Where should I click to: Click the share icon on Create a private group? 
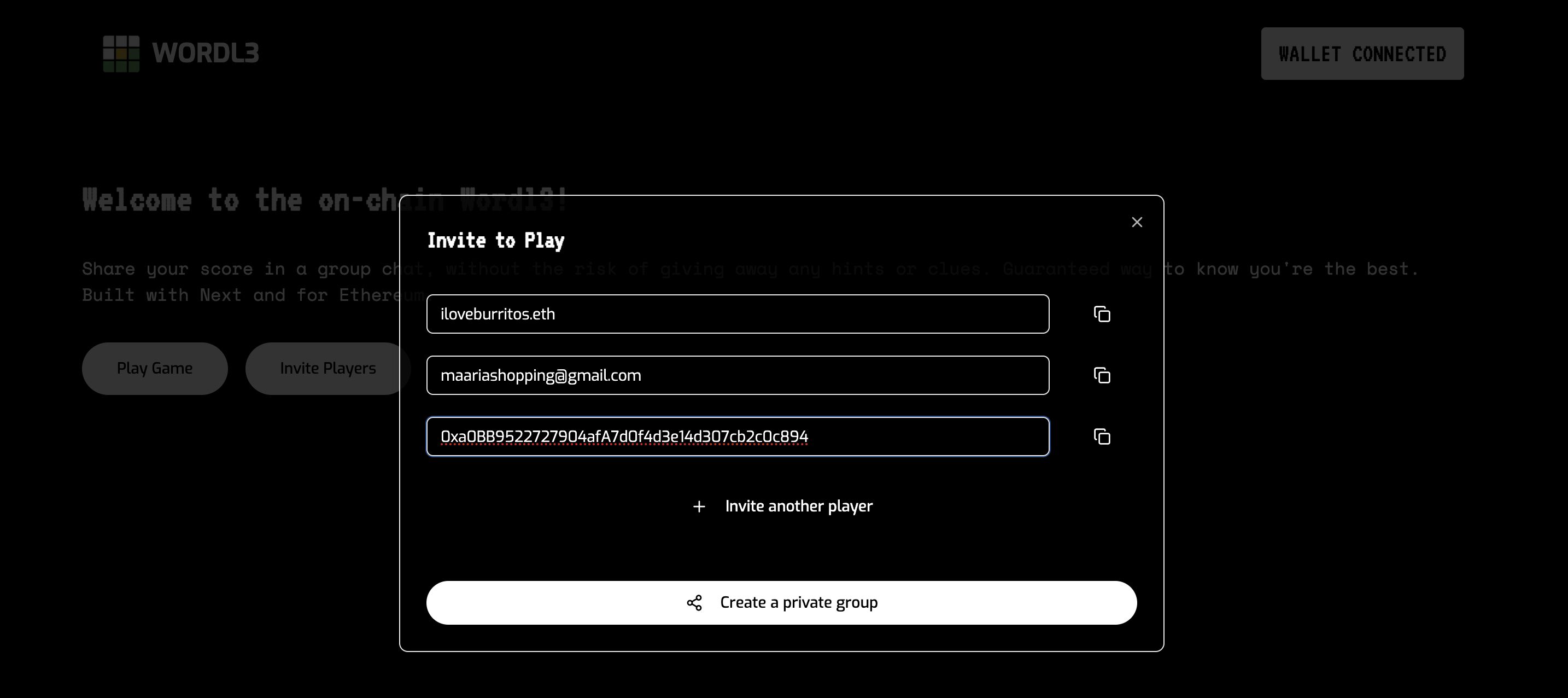coord(695,602)
